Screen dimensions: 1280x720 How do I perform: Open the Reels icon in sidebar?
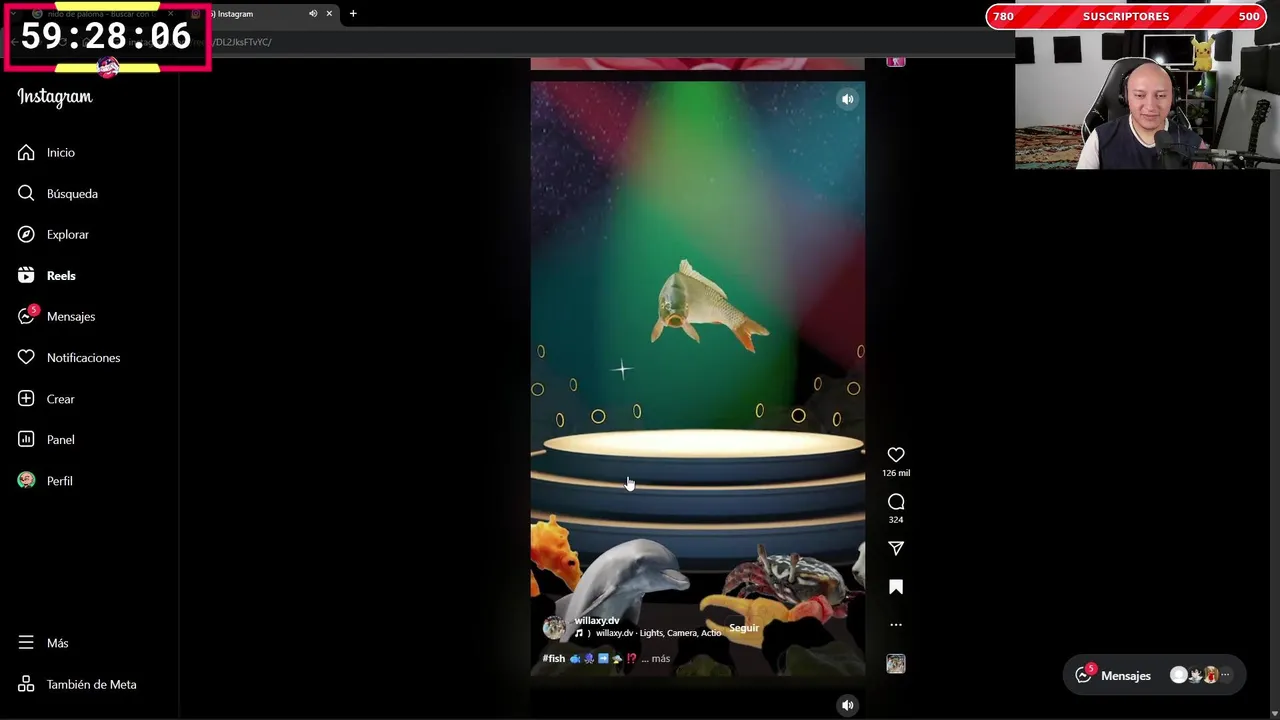coord(26,275)
